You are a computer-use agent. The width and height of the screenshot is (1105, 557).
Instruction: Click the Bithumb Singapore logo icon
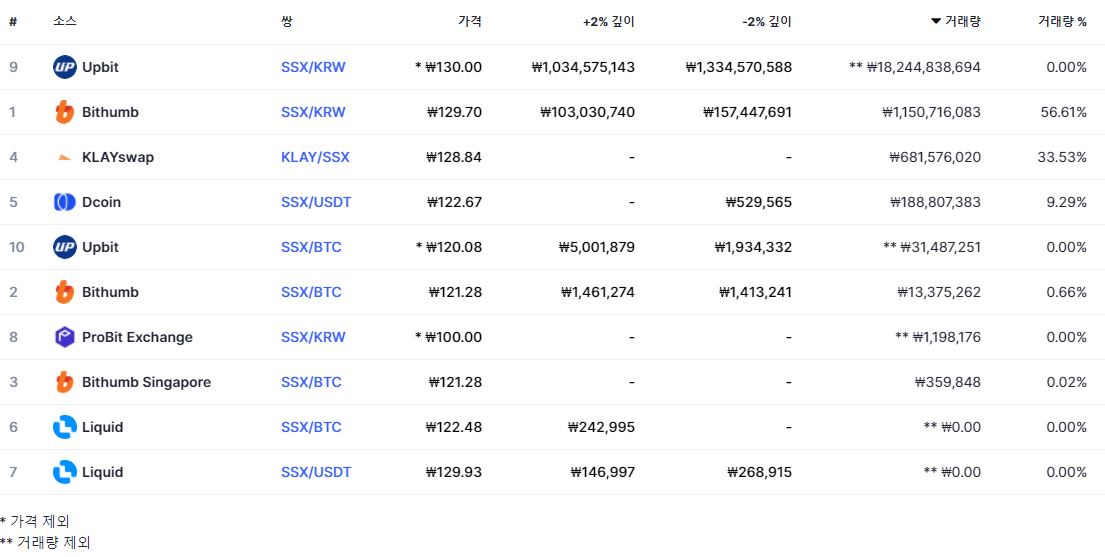point(65,382)
